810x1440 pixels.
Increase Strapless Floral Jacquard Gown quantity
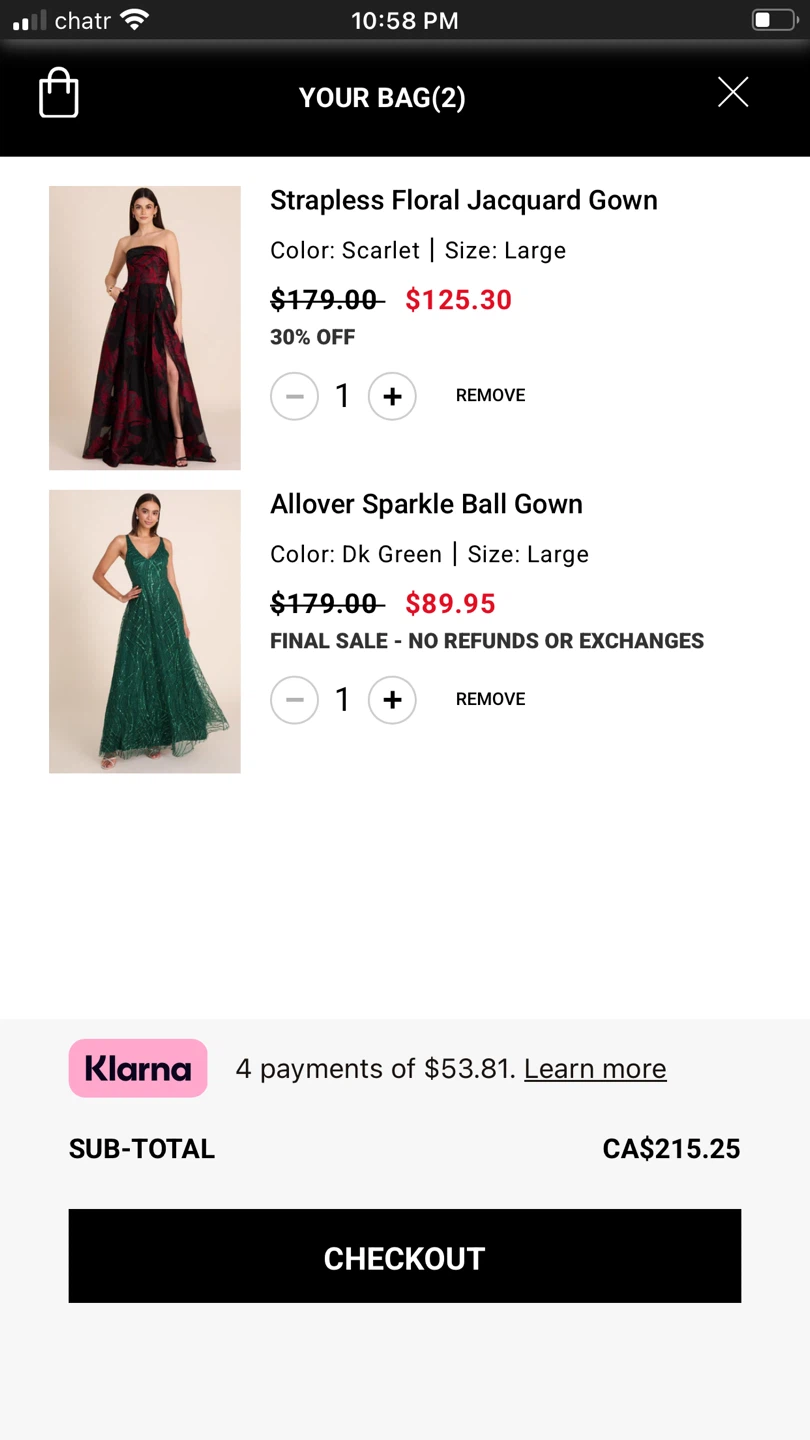[x=392, y=396]
